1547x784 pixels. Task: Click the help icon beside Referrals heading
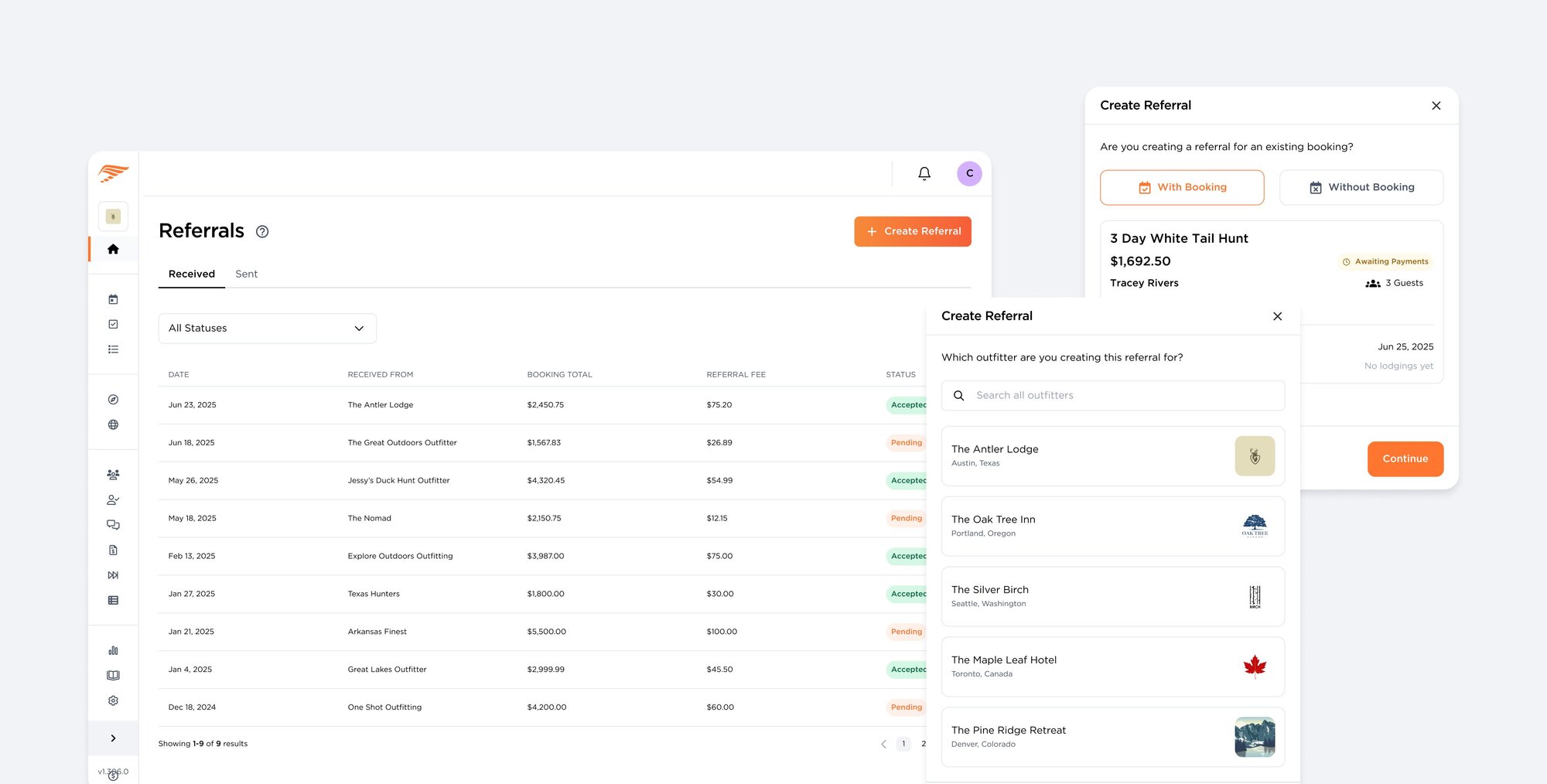coord(262,232)
